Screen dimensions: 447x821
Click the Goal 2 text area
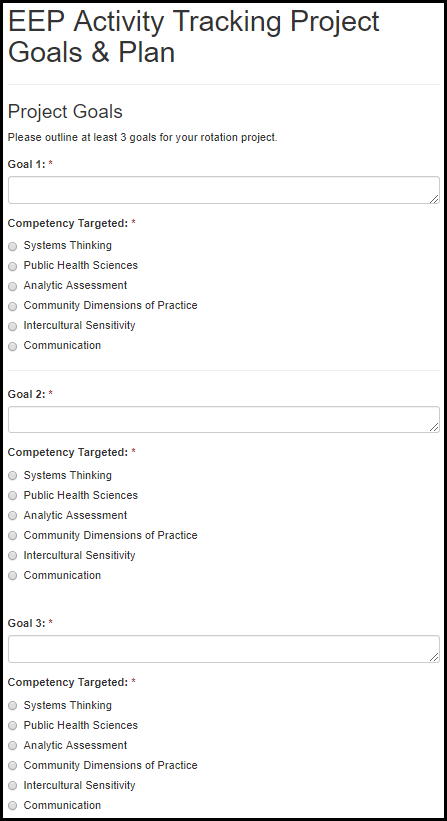click(x=224, y=419)
